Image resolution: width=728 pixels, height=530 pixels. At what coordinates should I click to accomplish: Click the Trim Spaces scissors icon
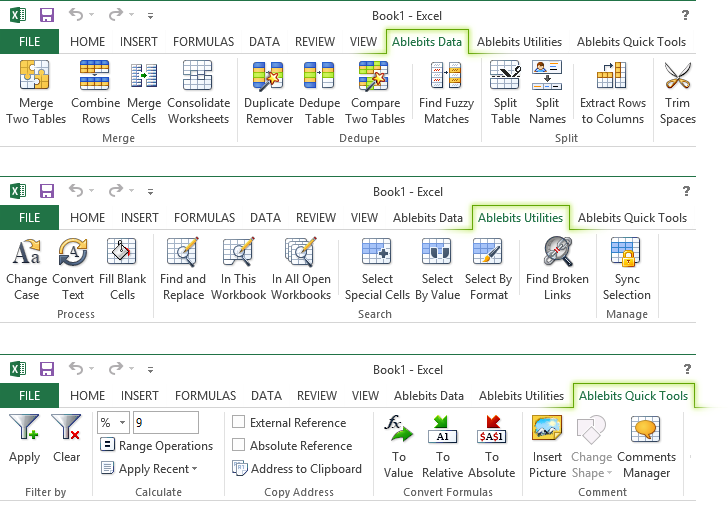pyautogui.click(x=678, y=77)
